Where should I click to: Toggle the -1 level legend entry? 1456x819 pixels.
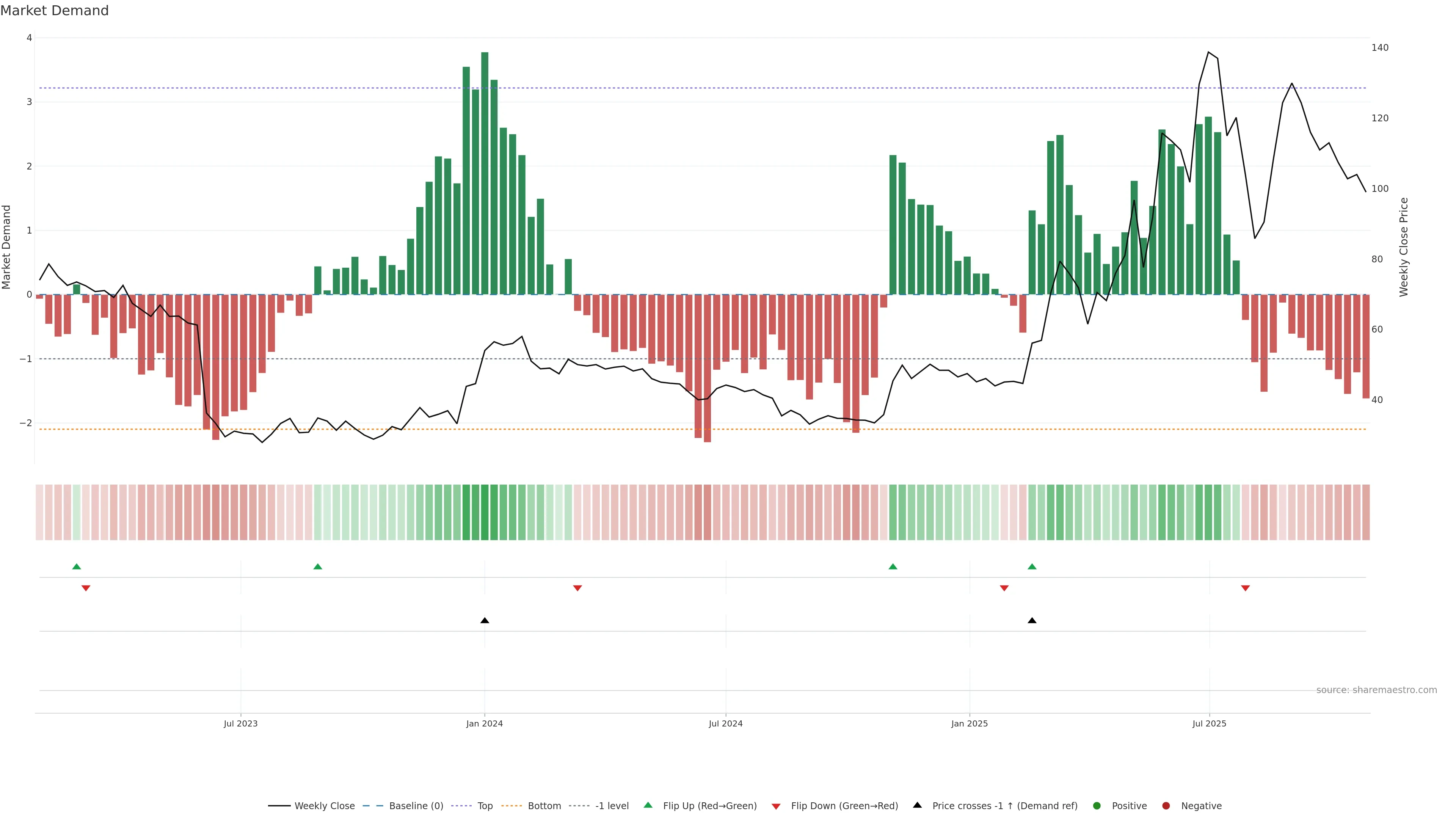[x=612, y=806]
